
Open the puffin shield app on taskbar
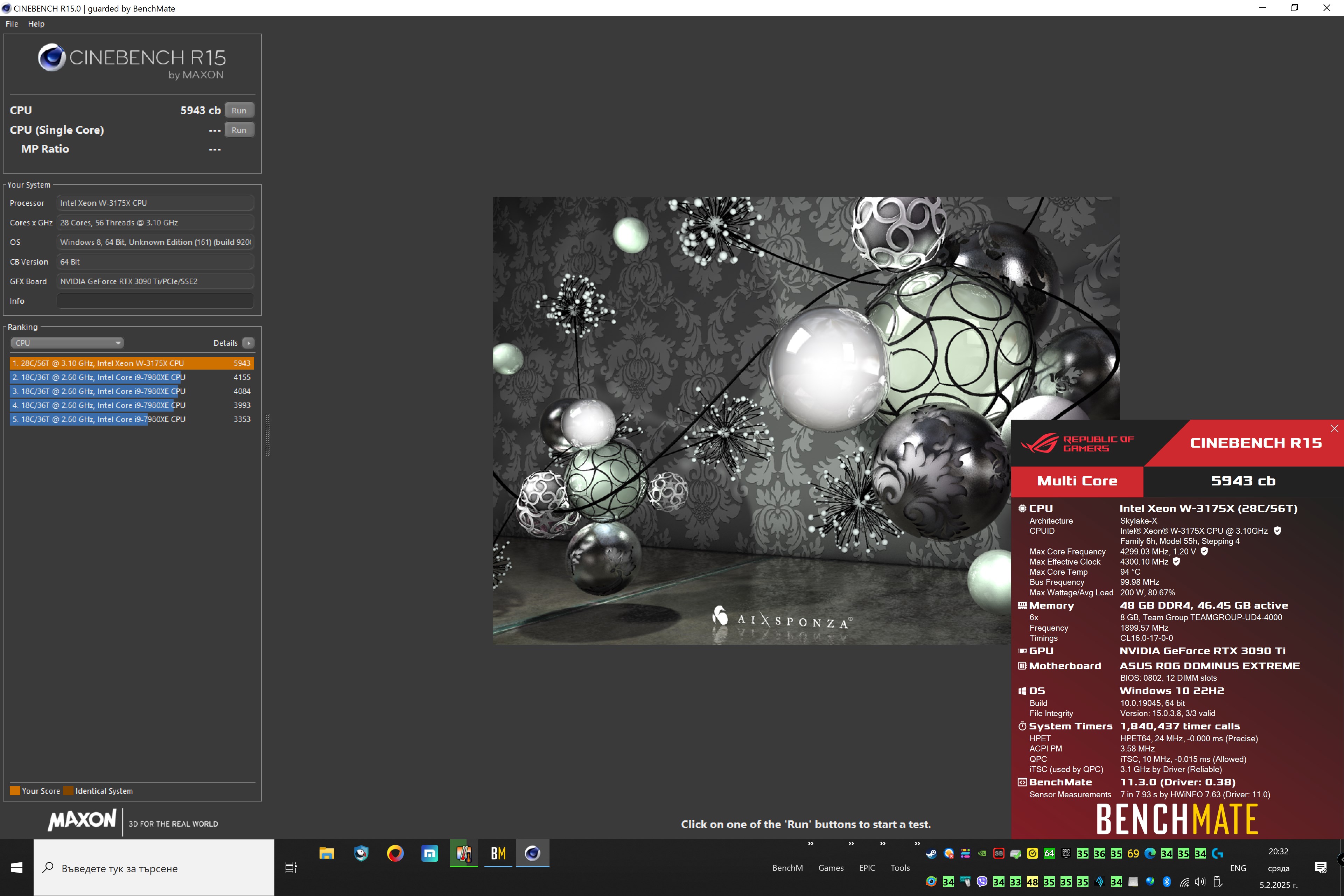pyautogui.click(x=361, y=853)
